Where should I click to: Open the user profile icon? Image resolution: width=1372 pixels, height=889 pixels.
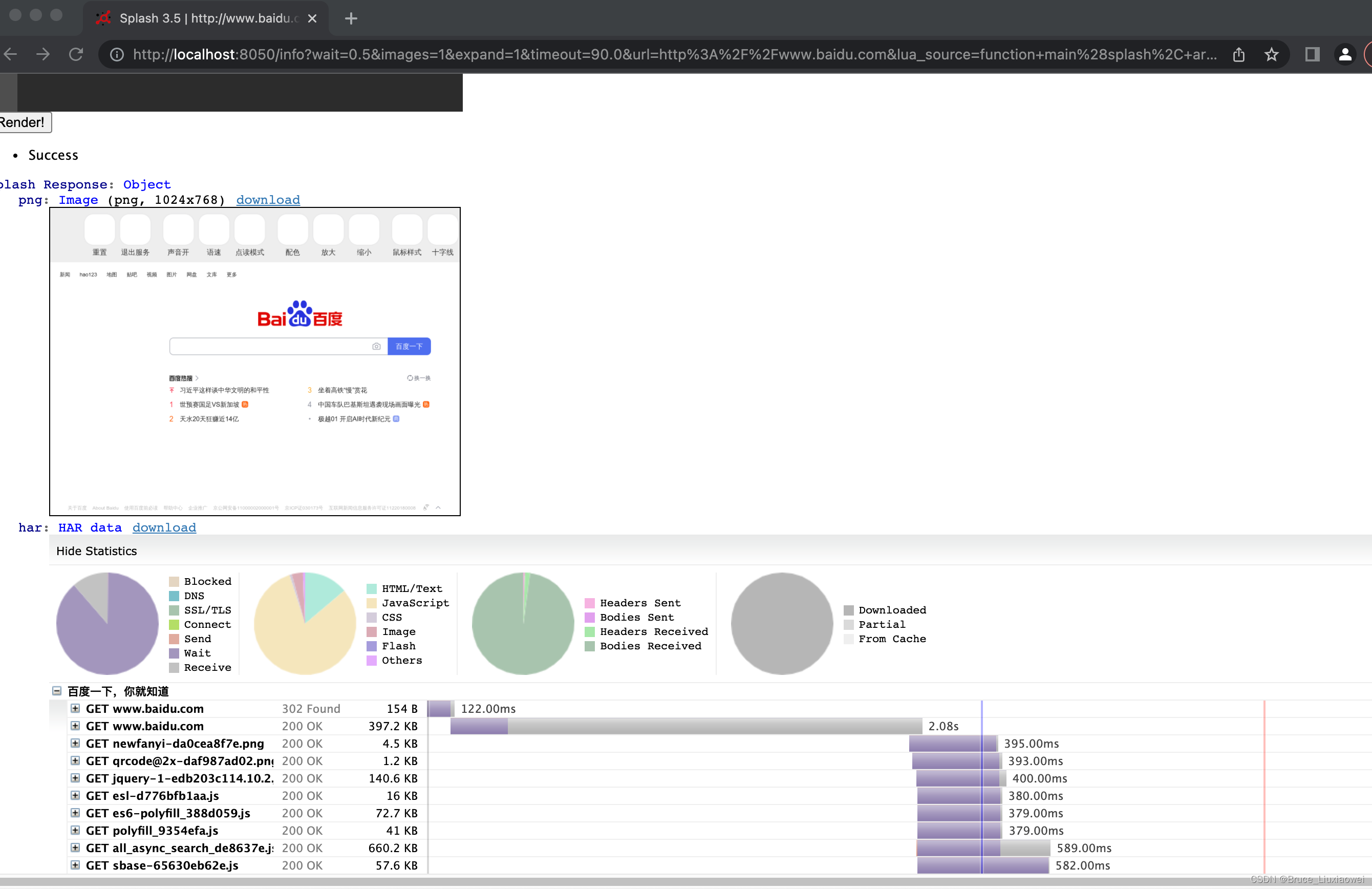1345,54
